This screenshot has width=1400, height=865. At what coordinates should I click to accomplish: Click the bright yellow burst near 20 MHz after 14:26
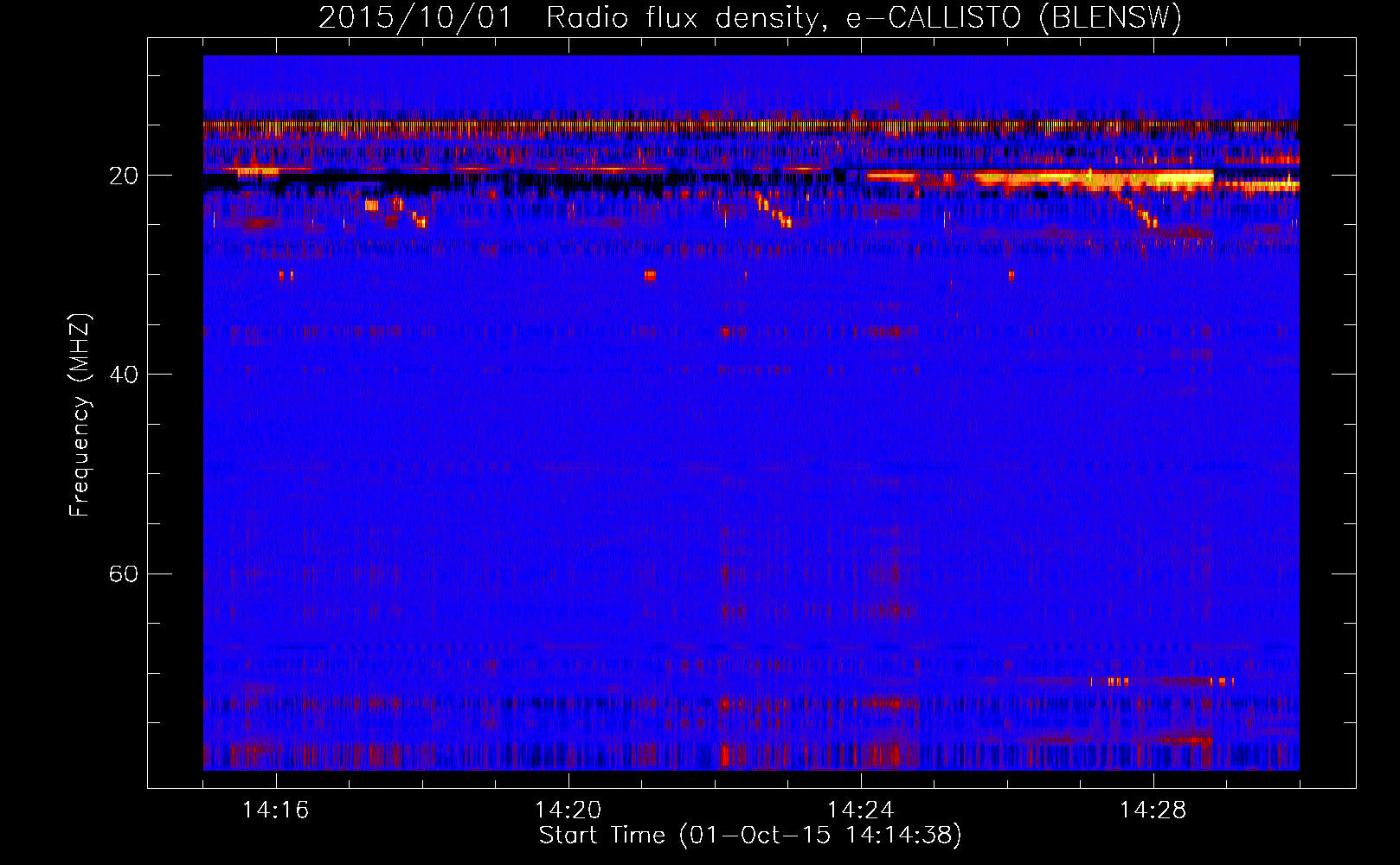point(1095,179)
